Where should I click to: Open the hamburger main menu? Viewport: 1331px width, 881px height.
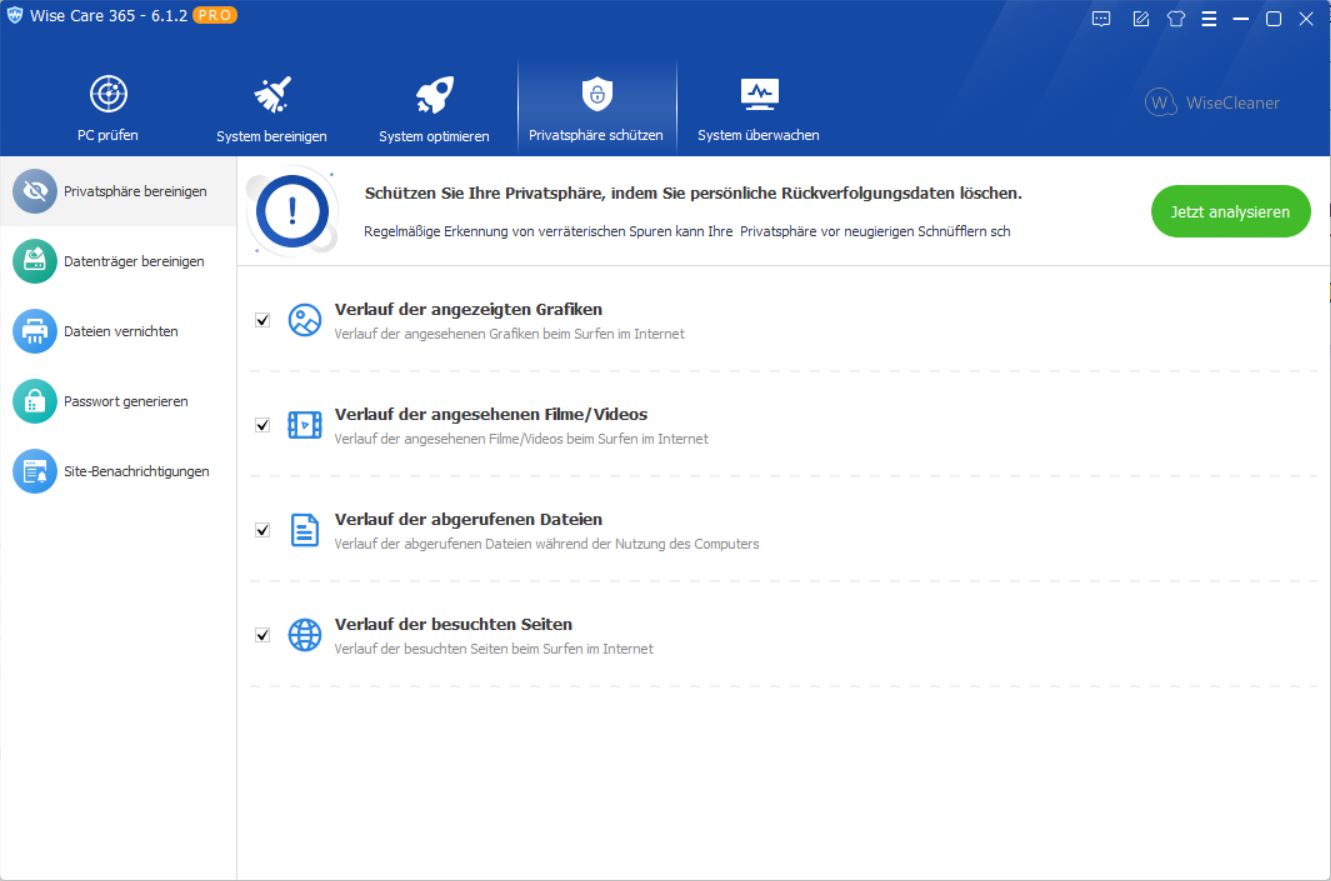[1209, 19]
